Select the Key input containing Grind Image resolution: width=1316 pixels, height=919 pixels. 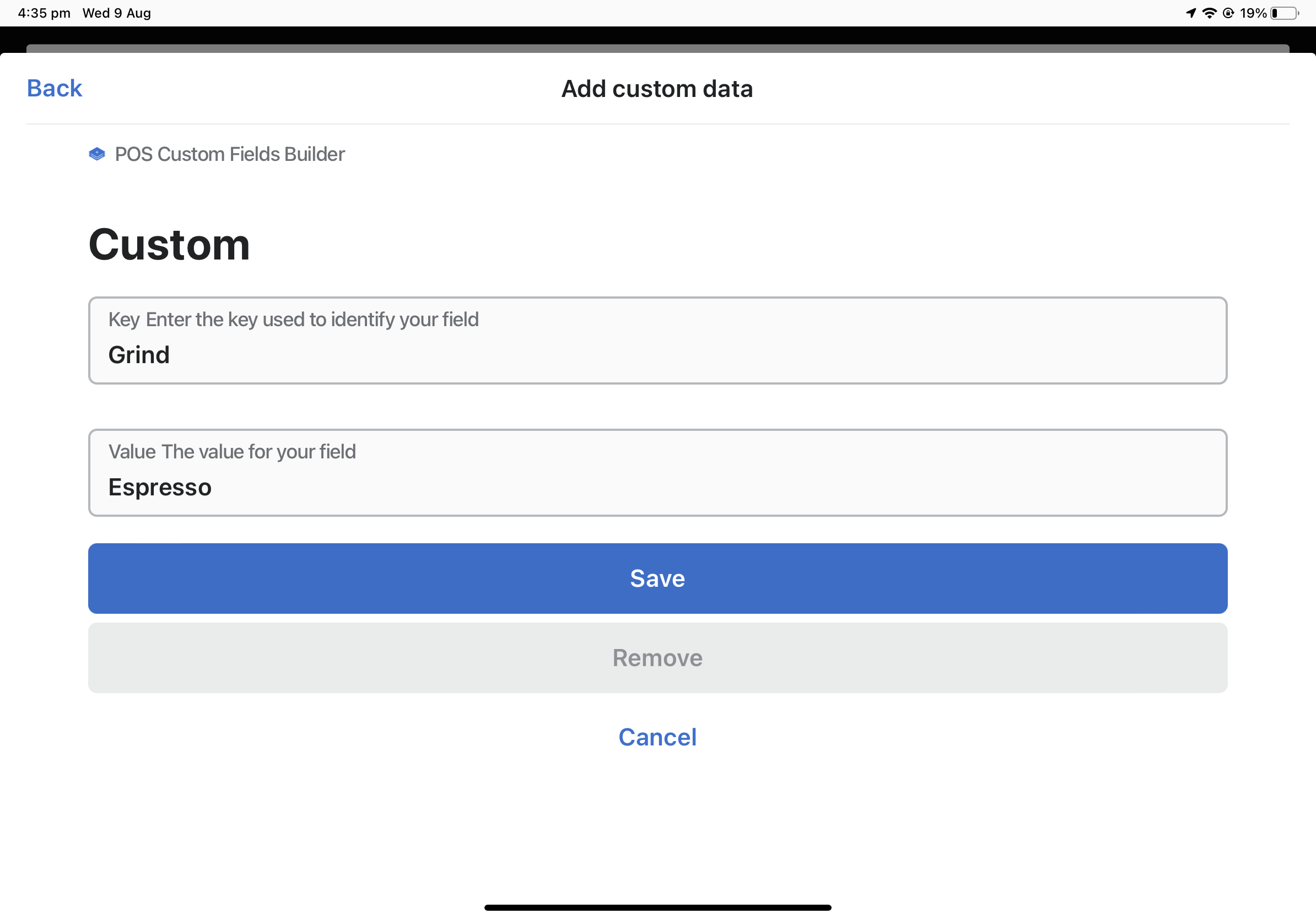click(x=657, y=340)
